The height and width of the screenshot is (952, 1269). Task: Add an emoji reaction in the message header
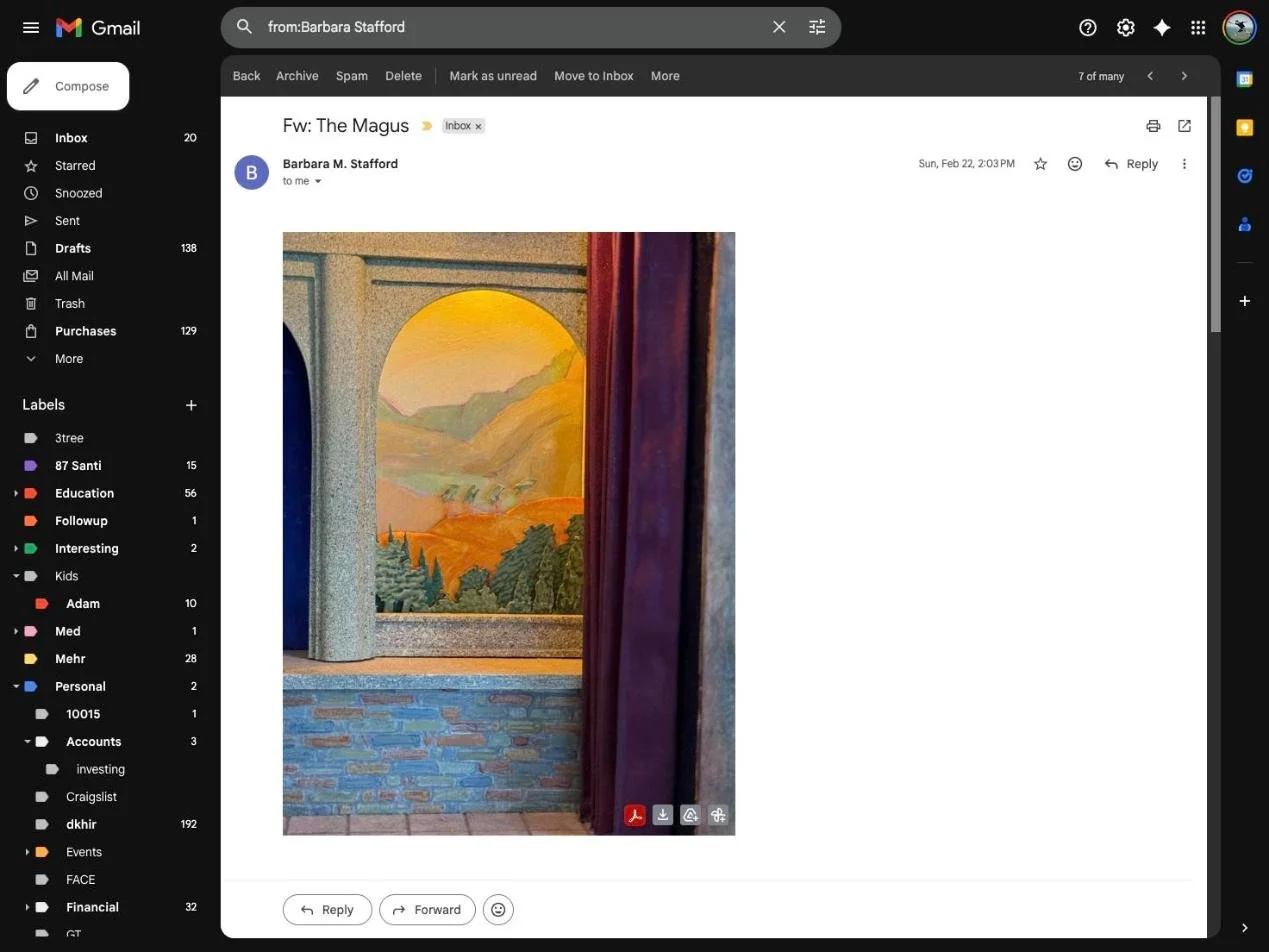pos(1075,164)
